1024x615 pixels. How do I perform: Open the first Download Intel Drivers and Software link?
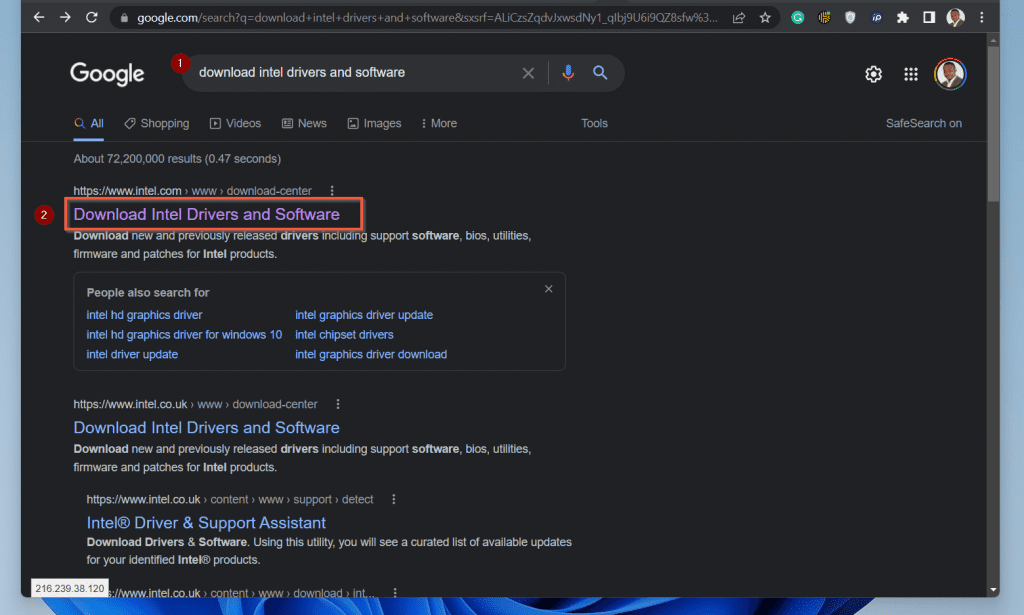coord(206,214)
